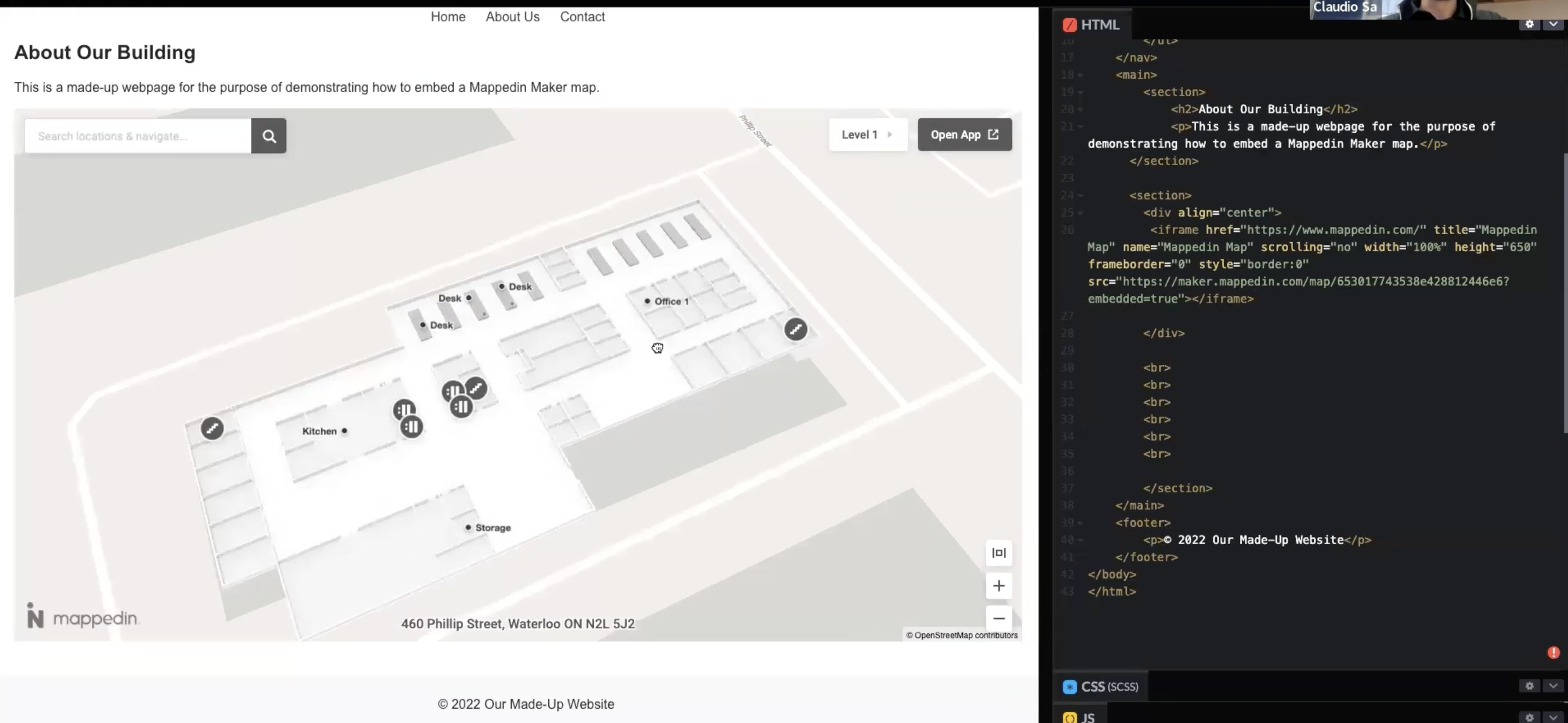The image size is (1568, 723).
Task: Collapse the main tag fold on line 18
Action: coord(1080,75)
